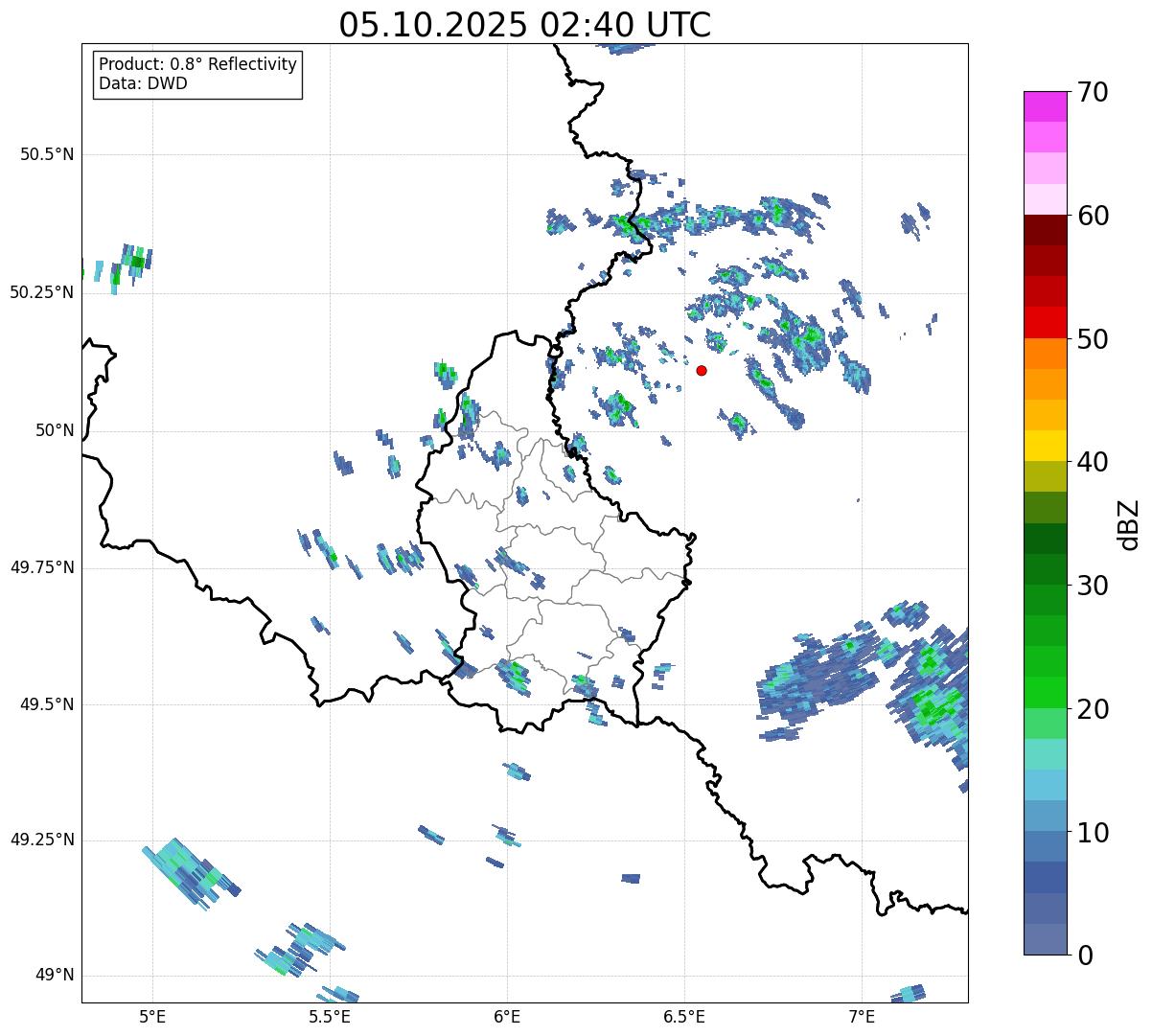Click colorbar tick value 20
Image resolution: width=1152 pixels, height=1036 pixels.
click(1093, 709)
